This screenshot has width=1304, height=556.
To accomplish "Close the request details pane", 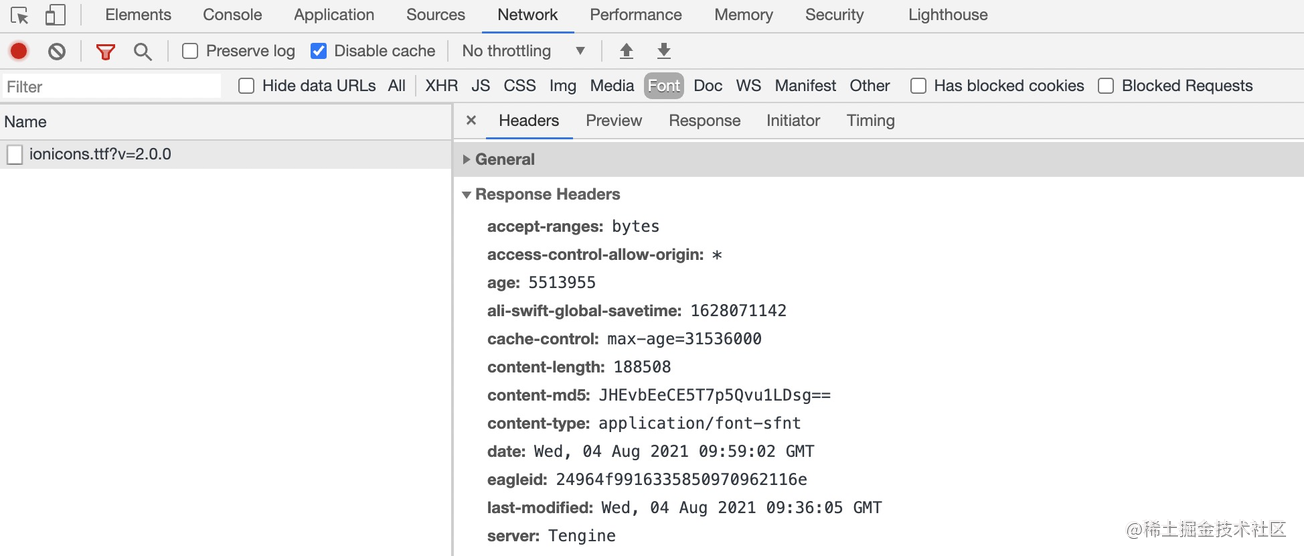I will pos(471,120).
